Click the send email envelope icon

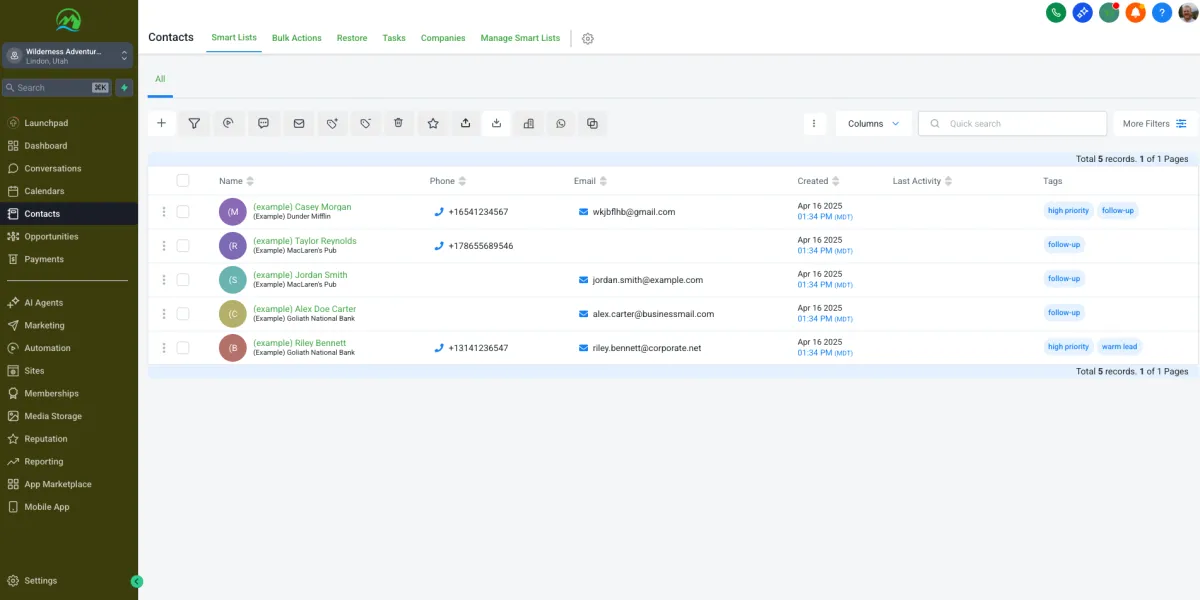tap(298, 123)
